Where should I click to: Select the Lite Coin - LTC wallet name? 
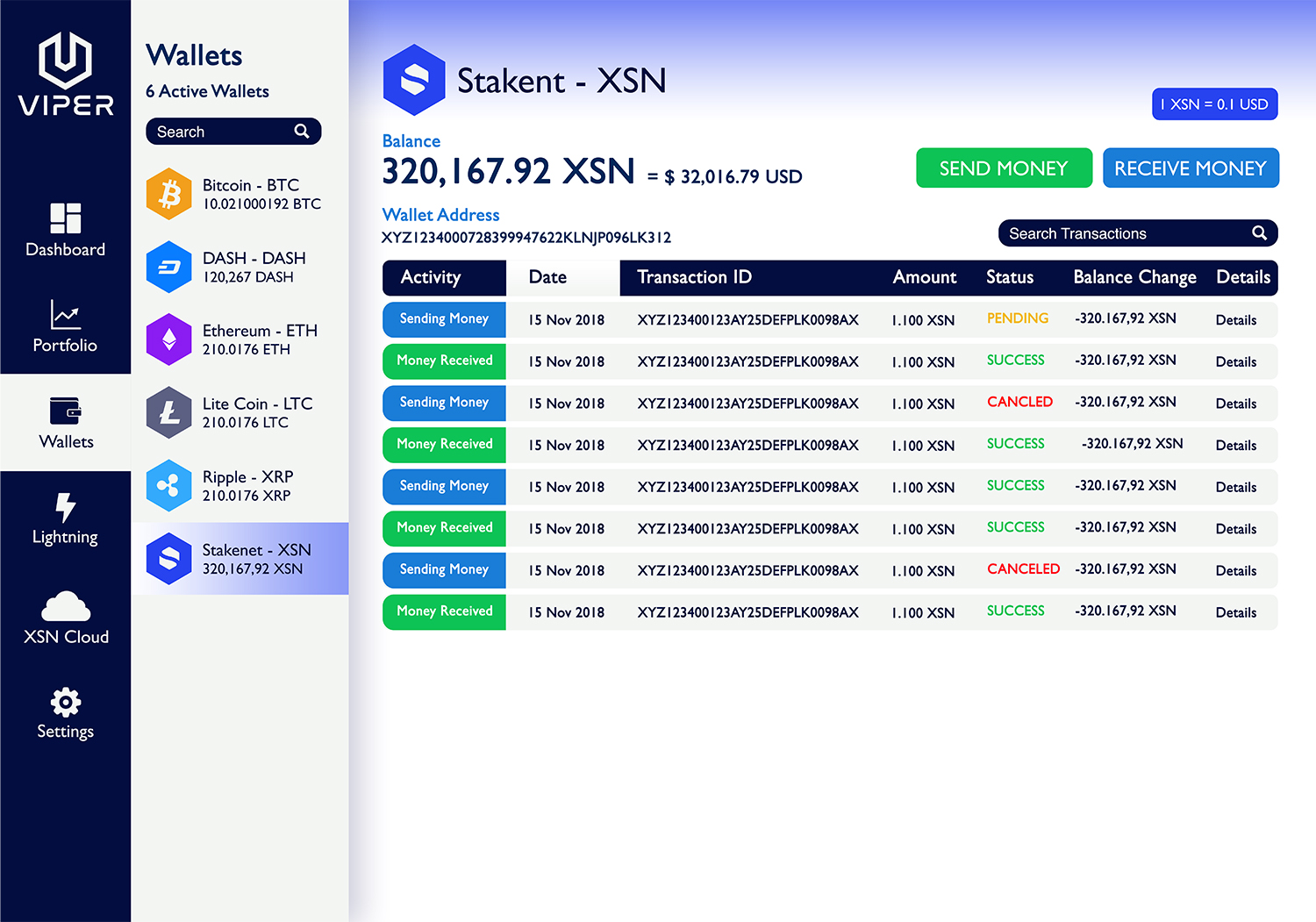[x=257, y=404]
